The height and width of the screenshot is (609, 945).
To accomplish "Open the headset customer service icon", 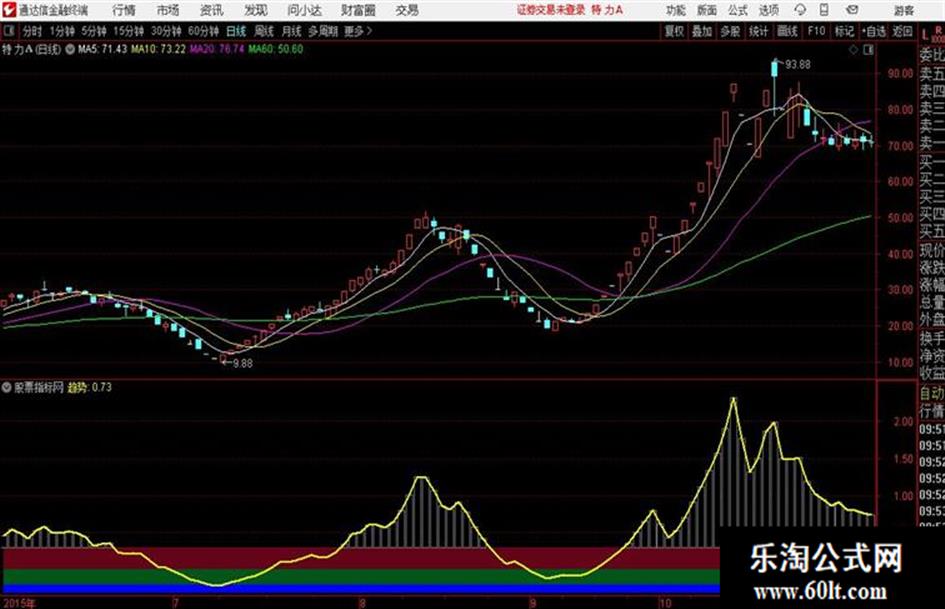I will 800,10.
